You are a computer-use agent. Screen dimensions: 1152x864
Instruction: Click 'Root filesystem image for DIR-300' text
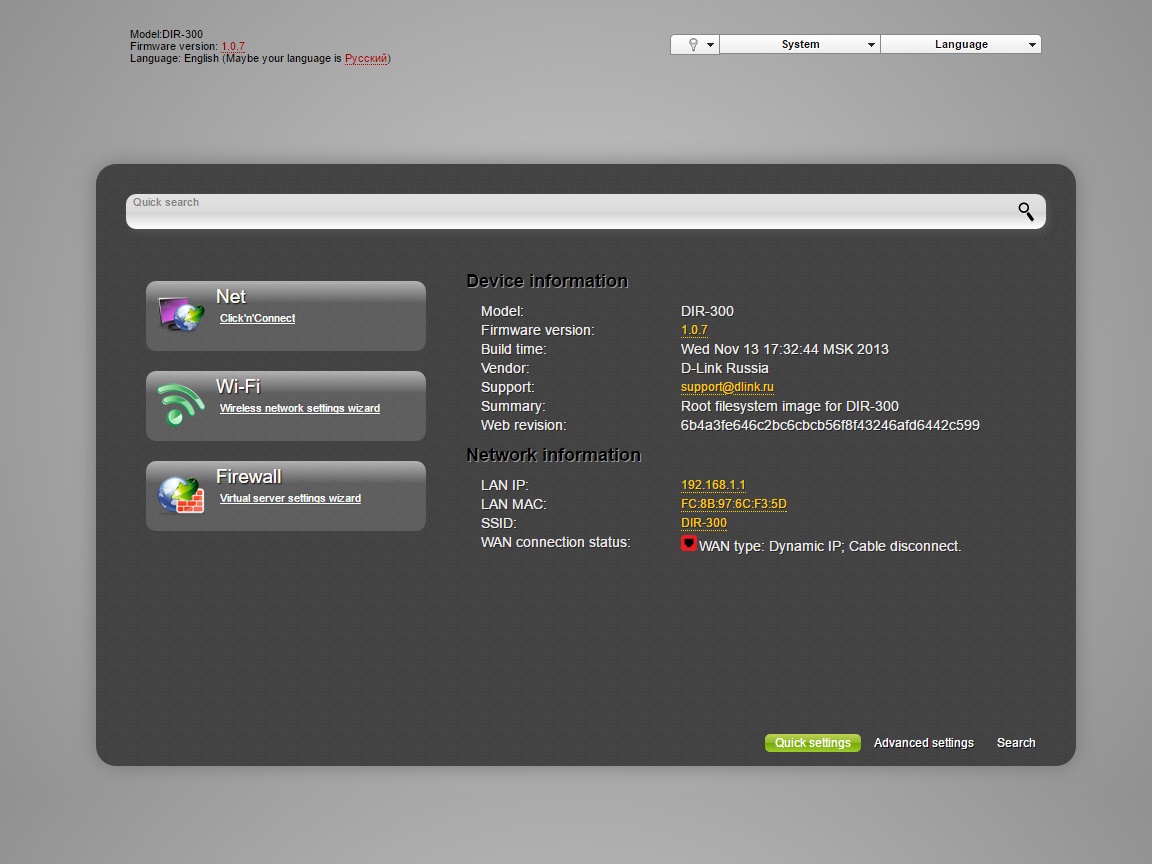(x=790, y=406)
